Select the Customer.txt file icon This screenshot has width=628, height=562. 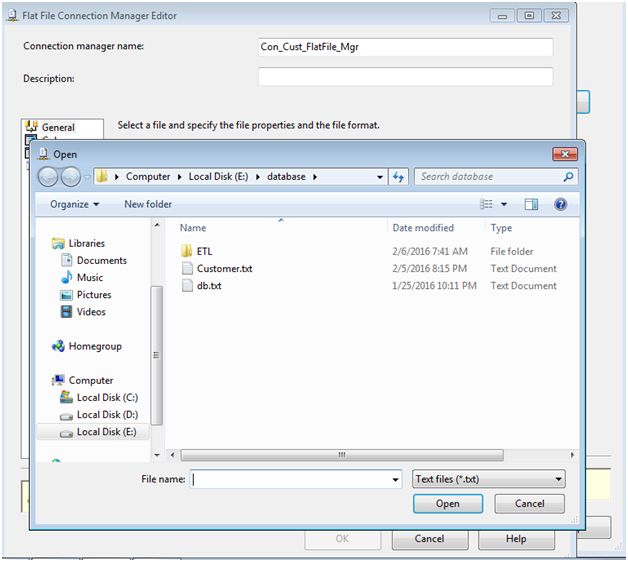click(187, 268)
